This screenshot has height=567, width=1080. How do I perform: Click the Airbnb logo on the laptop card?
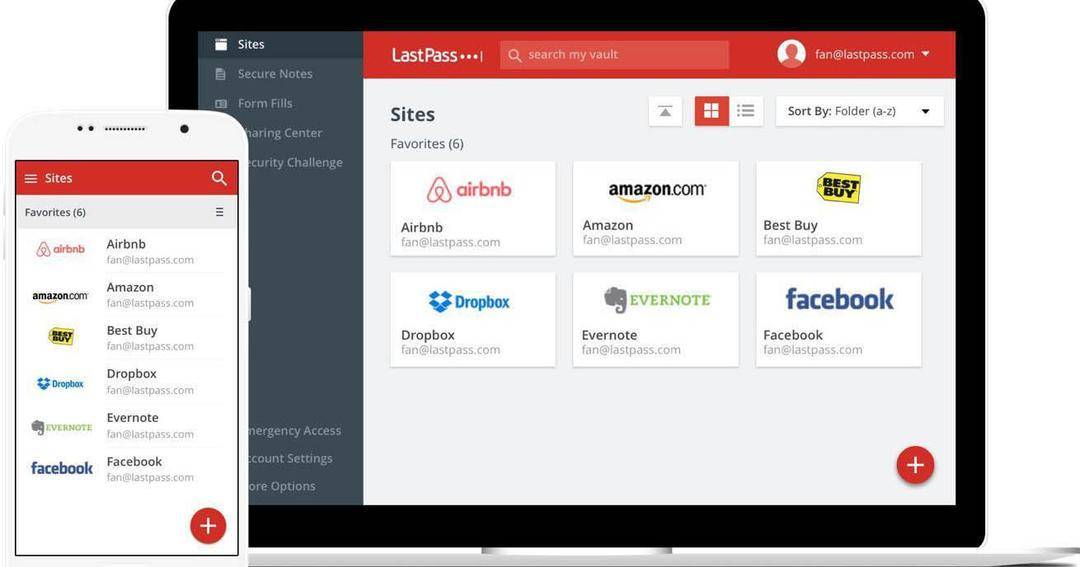469,189
